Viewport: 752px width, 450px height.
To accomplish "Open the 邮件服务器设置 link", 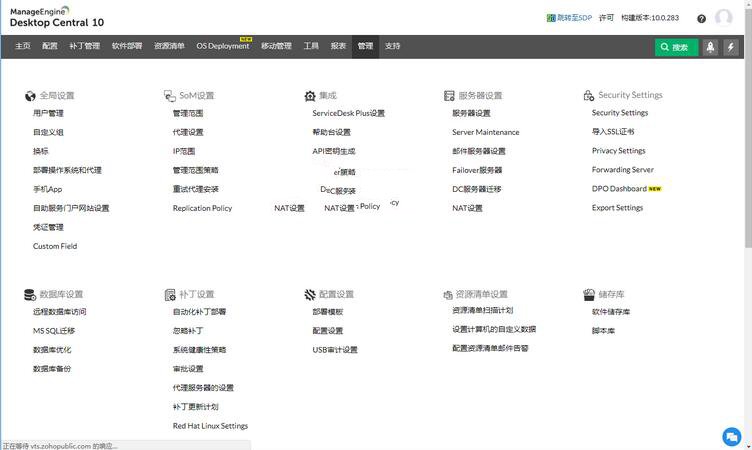I will click(x=479, y=151).
